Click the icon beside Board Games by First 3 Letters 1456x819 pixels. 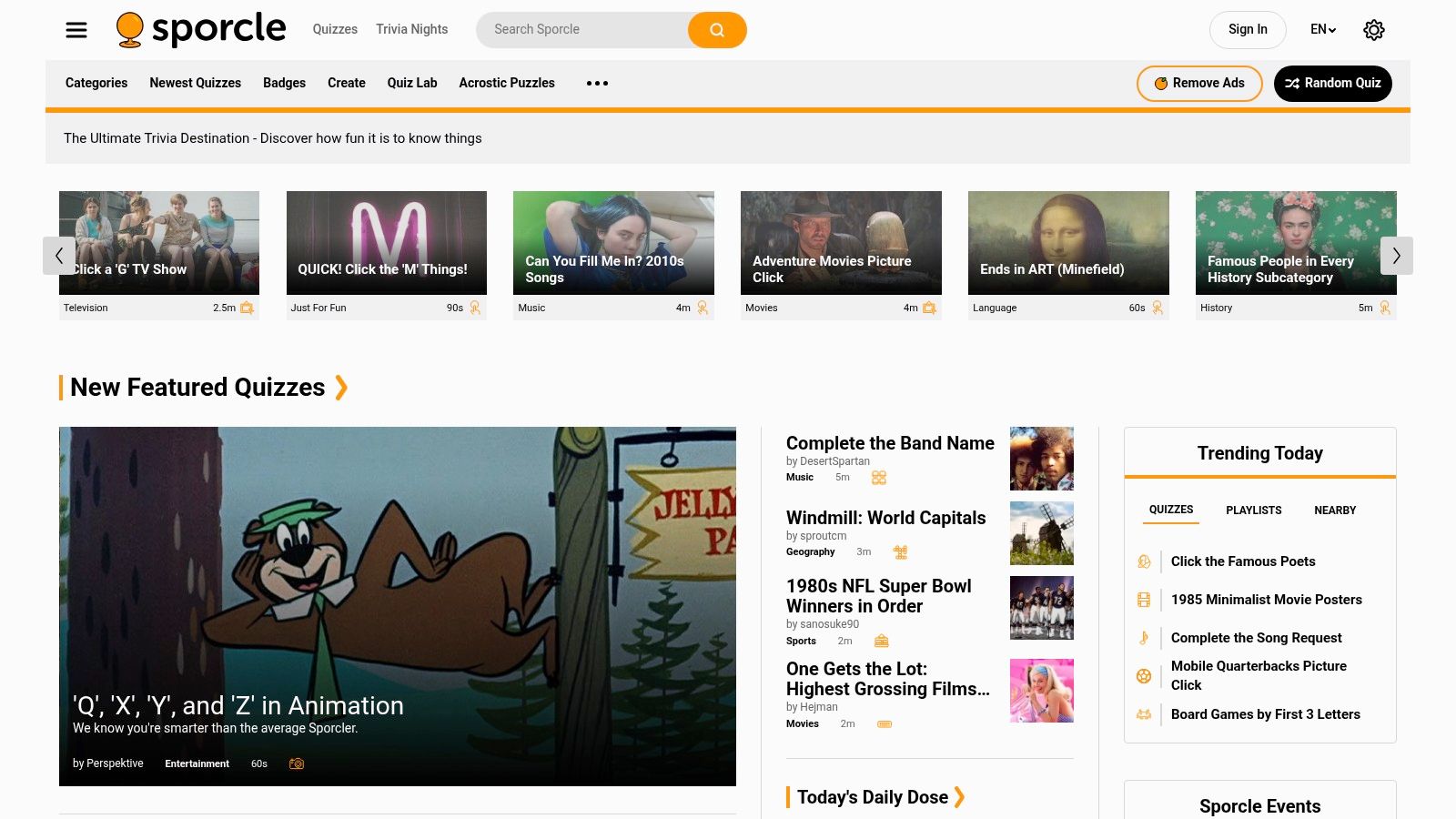[x=1144, y=714]
